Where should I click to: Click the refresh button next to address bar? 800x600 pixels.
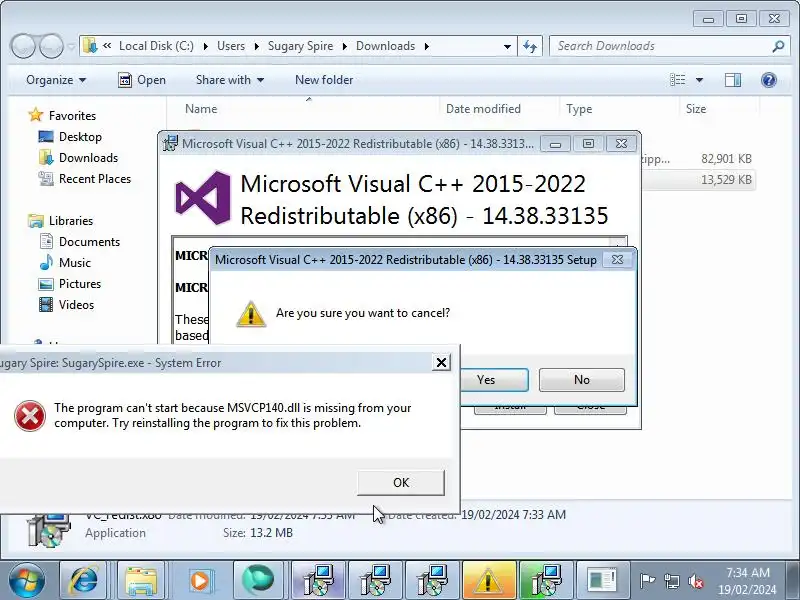(x=530, y=46)
